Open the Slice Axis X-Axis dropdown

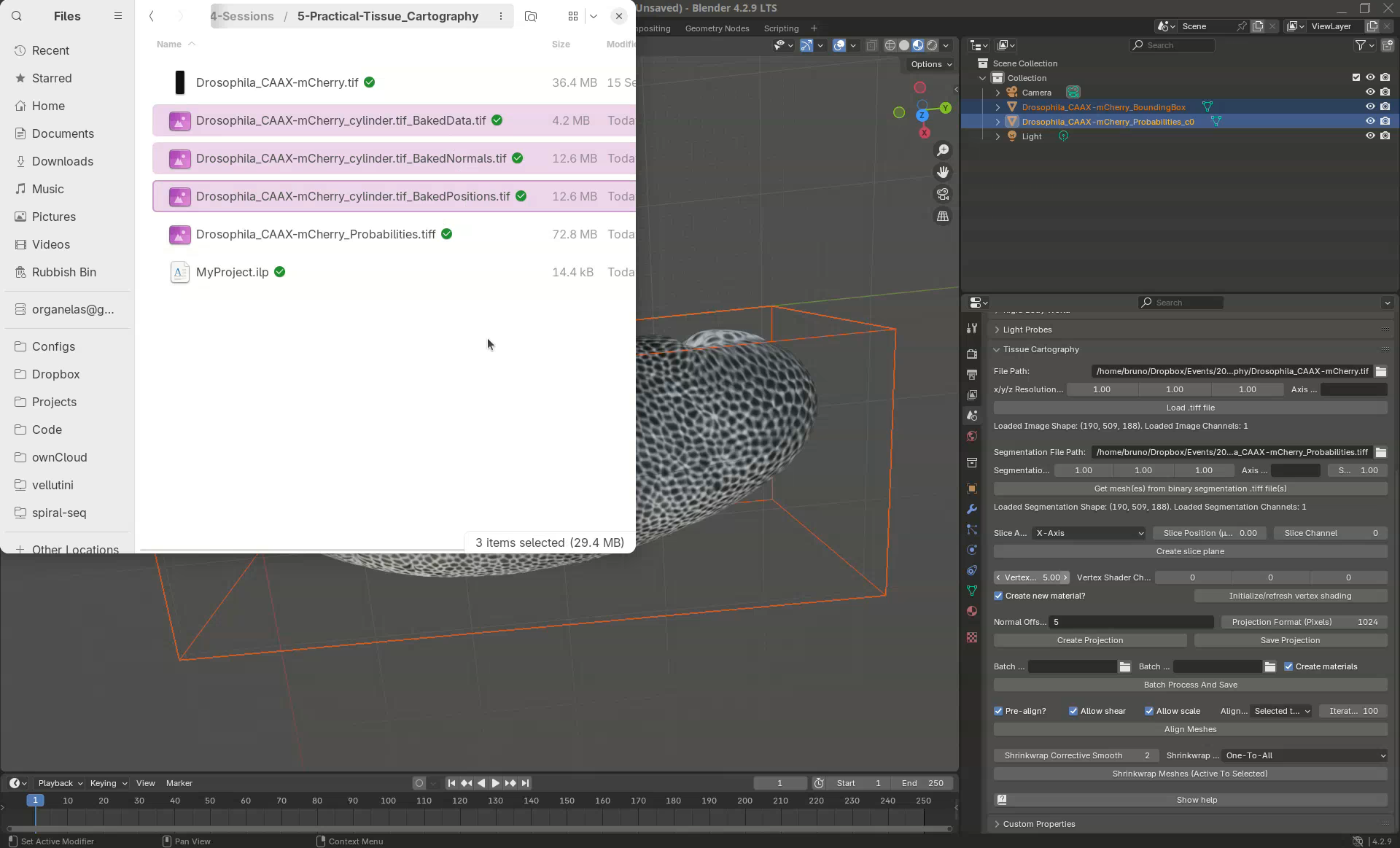tap(1089, 533)
